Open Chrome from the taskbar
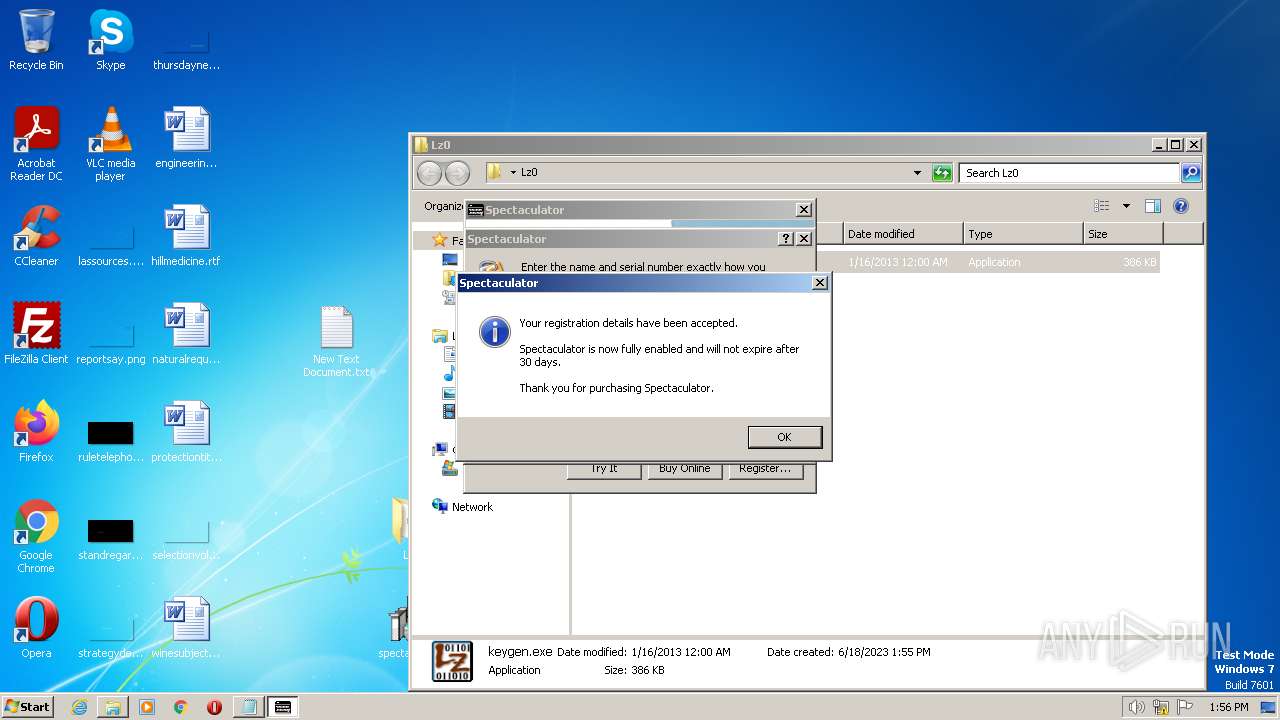The height and width of the screenshot is (720, 1280). tap(181, 707)
